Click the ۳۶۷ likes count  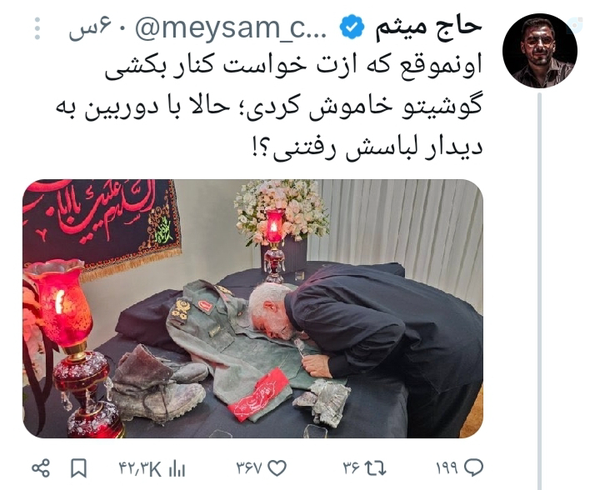[249, 468]
